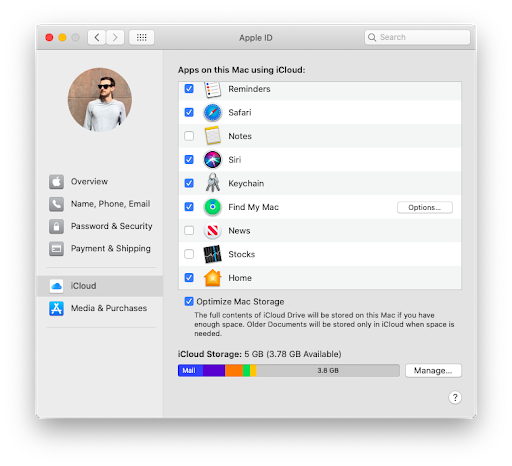Click the gray 3.8 GB free storage segment

[328, 371]
